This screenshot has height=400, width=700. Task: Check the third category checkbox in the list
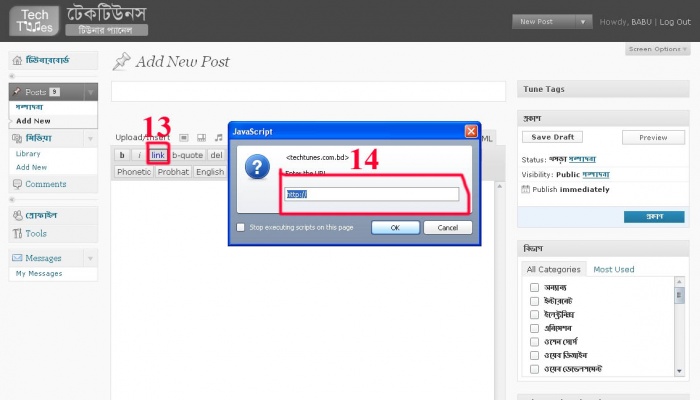pyautogui.click(x=534, y=314)
